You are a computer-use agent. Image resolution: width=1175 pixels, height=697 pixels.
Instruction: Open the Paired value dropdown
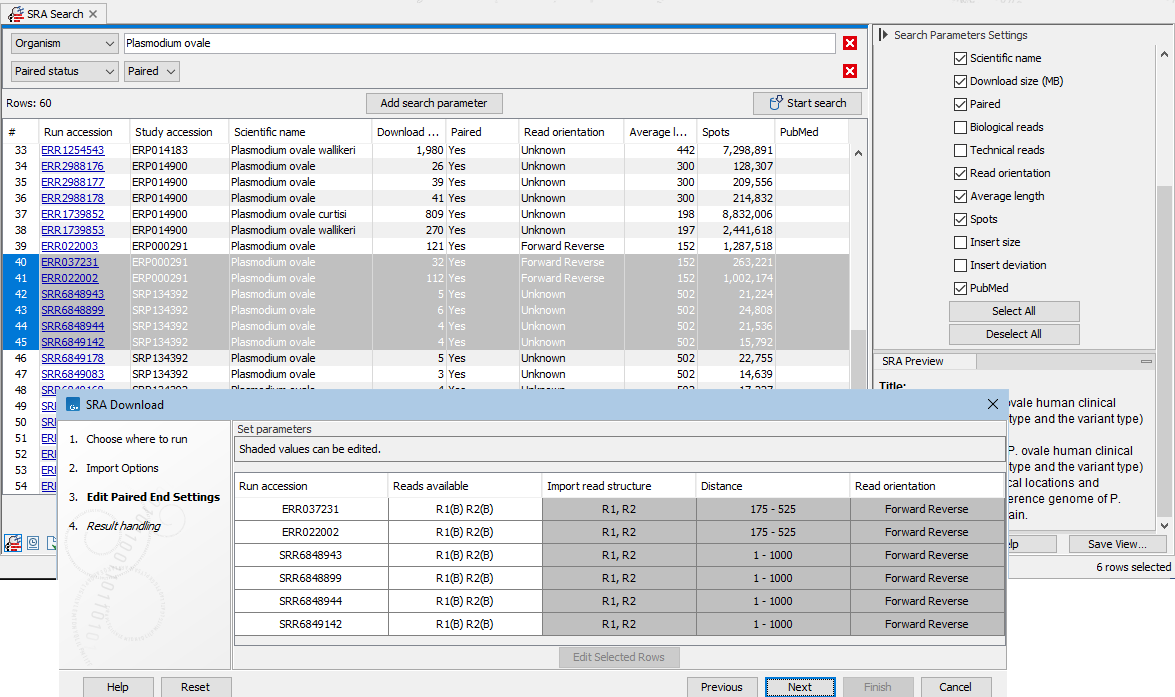coord(152,71)
